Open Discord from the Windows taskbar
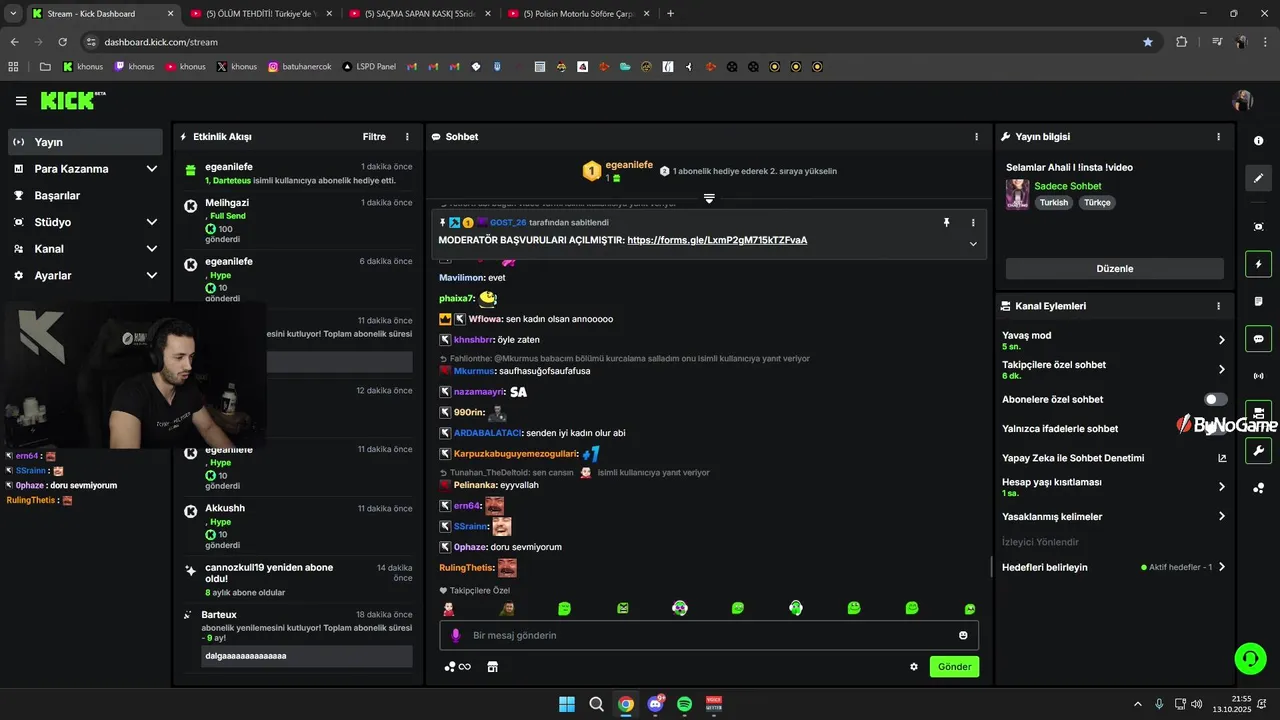Viewport: 1280px width, 720px height. pos(655,704)
